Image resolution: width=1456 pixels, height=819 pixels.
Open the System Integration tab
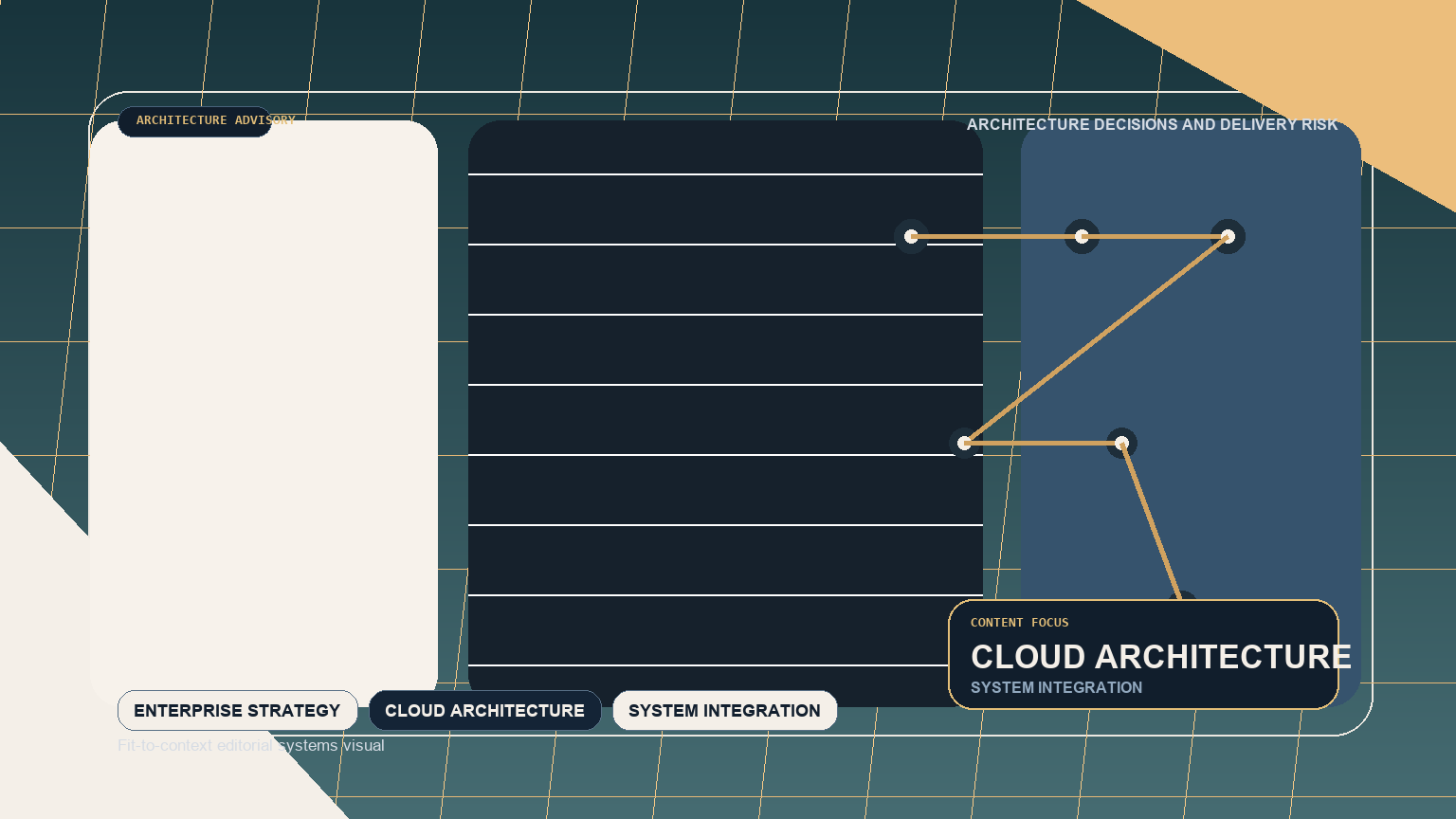coord(724,710)
